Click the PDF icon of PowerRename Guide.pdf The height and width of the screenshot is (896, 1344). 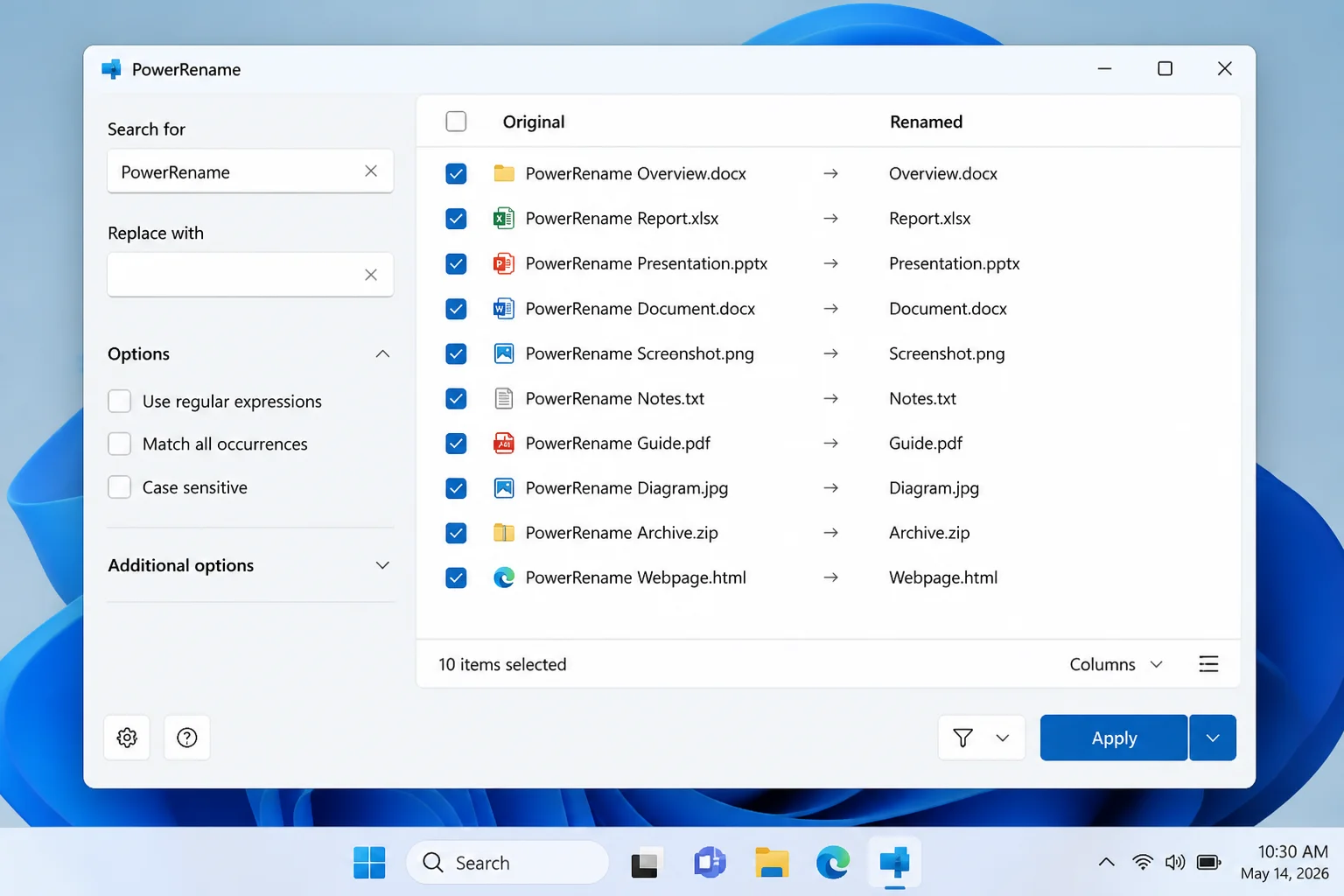(x=504, y=443)
